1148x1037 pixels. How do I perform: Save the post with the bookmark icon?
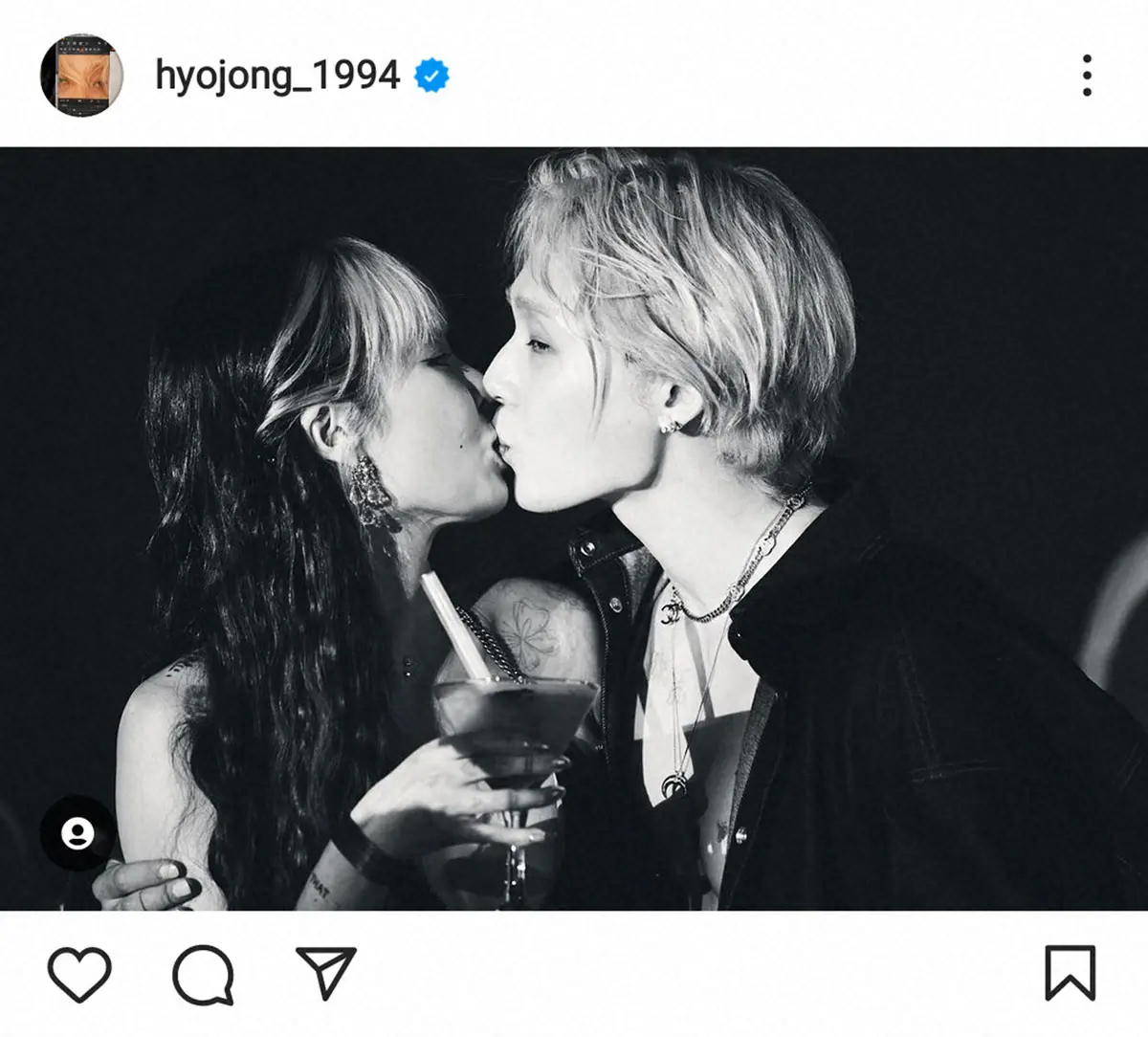1070,974
